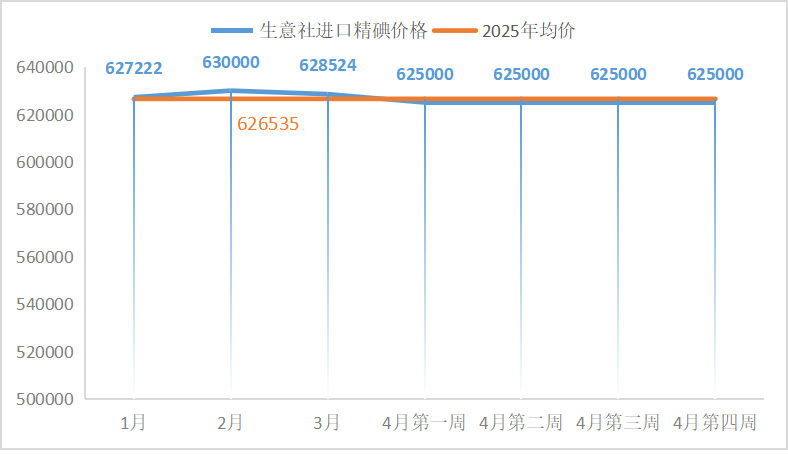Click the 4月第四周 axis label
Viewport: 788px width, 464px height.
click(715, 423)
